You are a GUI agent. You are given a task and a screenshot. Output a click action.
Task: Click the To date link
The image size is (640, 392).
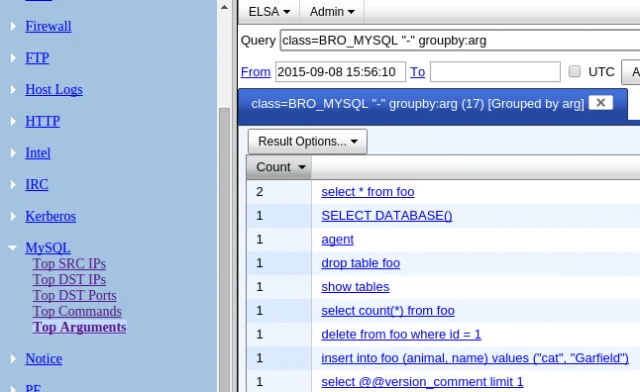[x=418, y=72]
